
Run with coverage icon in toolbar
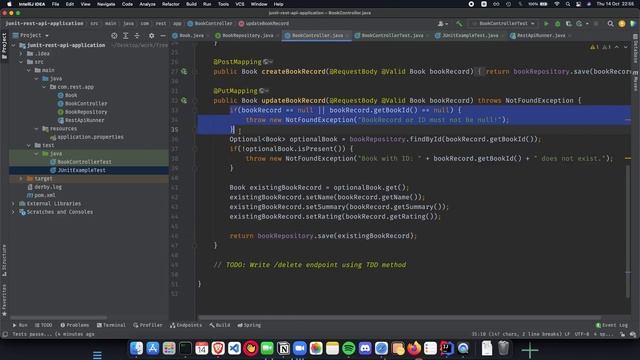[x=569, y=24]
